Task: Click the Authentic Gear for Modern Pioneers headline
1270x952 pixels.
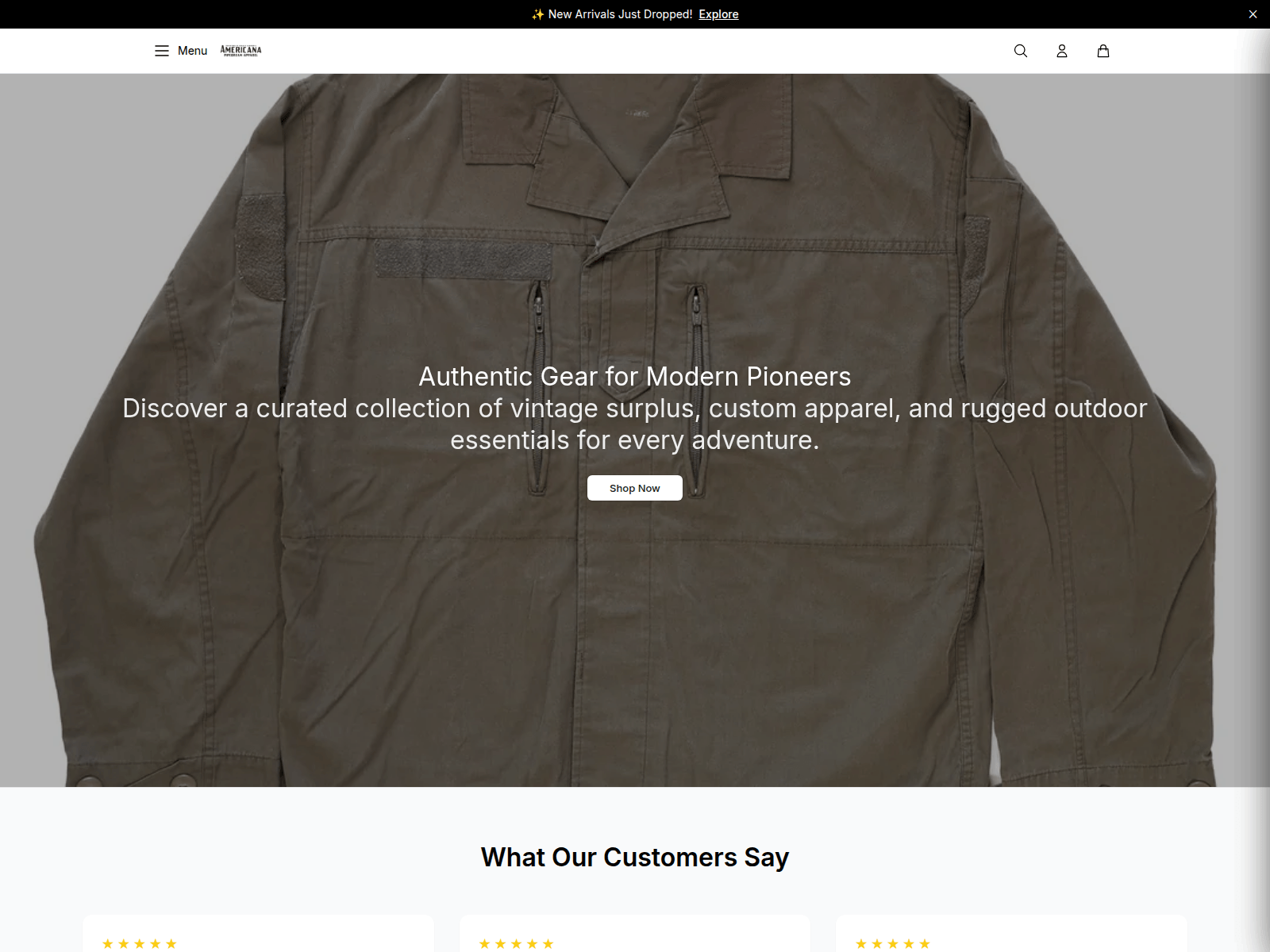Action: point(635,376)
